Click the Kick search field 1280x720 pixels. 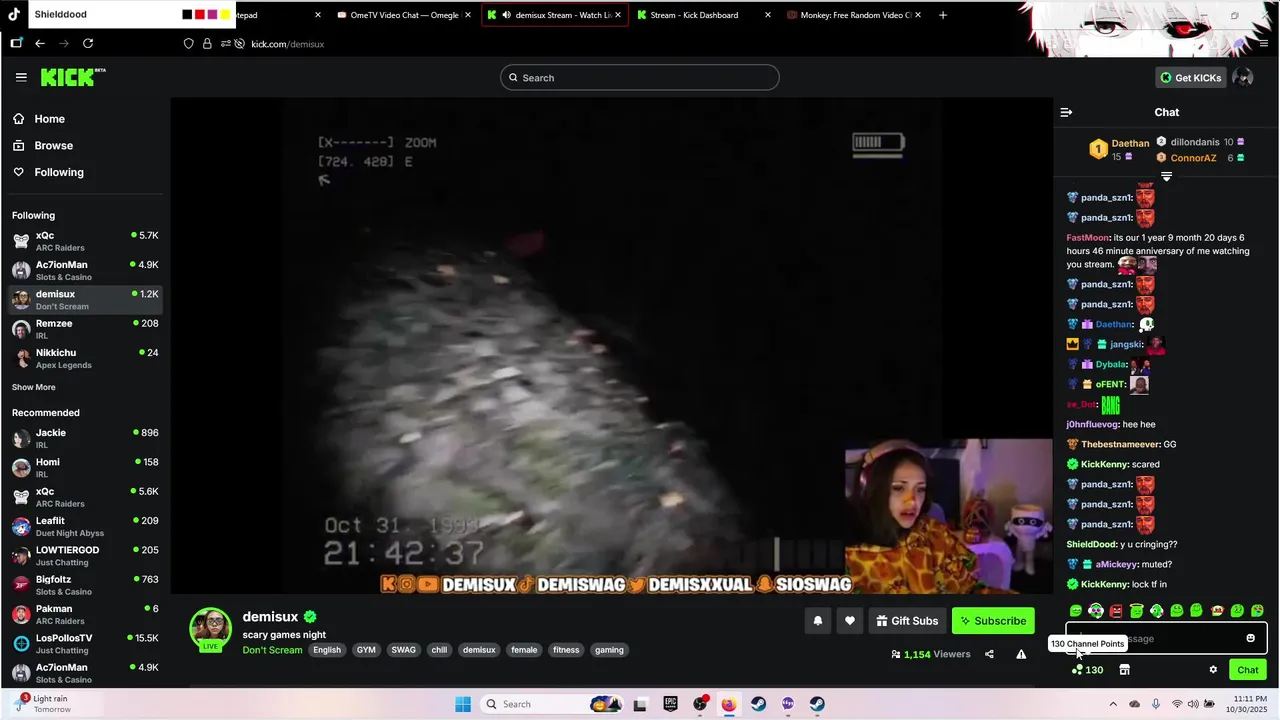tap(639, 78)
